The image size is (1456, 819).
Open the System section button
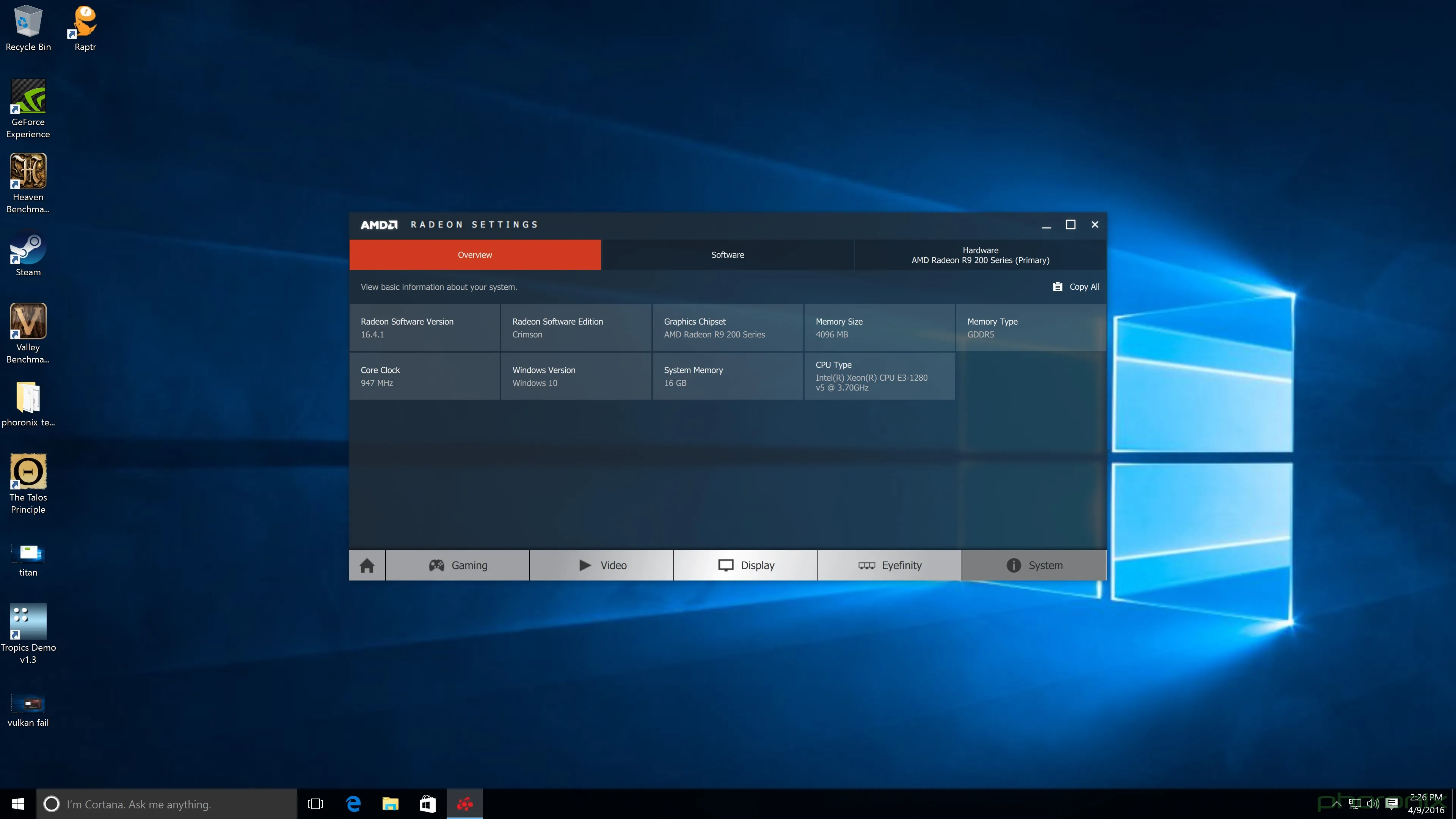click(1034, 565)
